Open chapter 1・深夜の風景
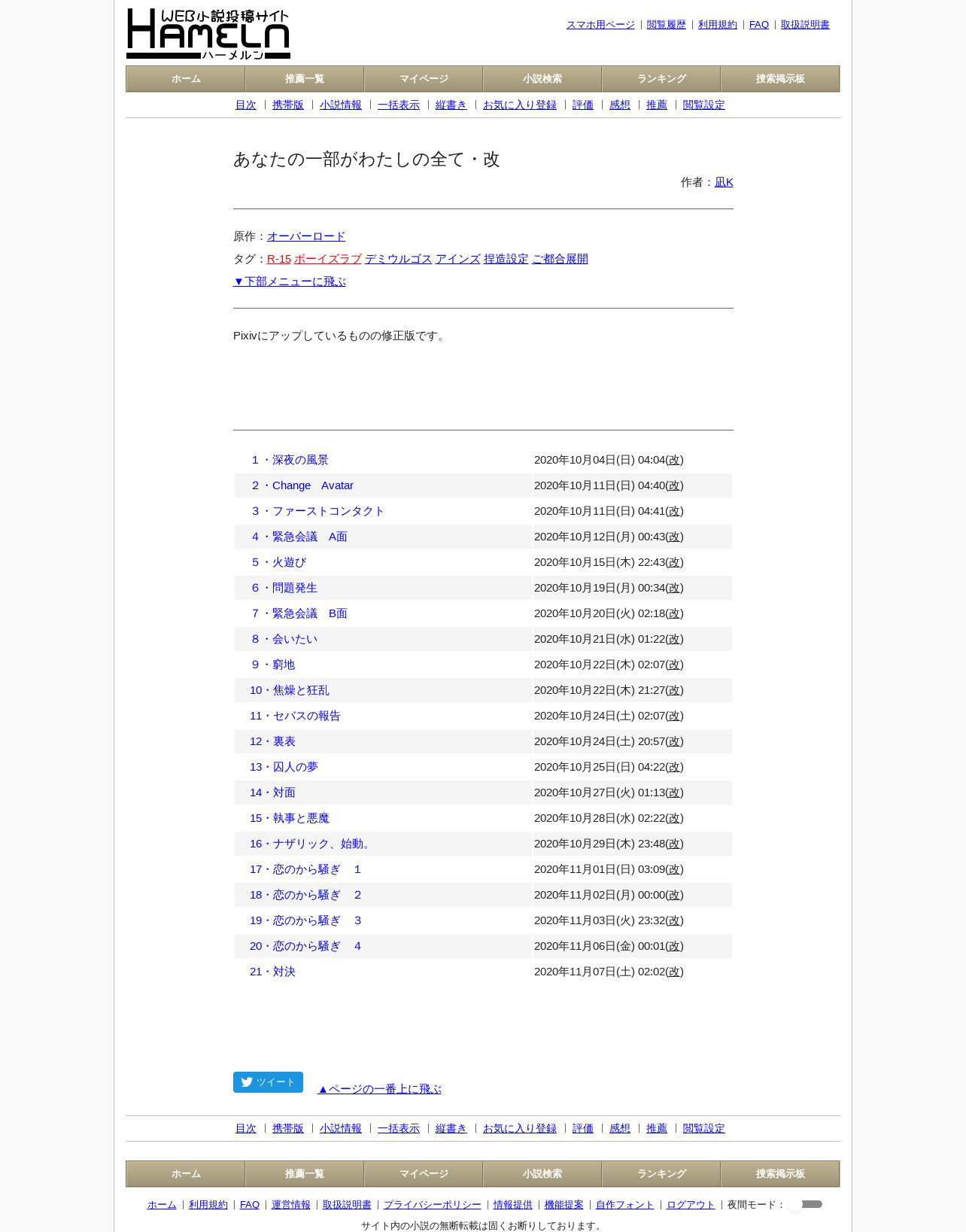The image size is (966, 1232). 290,460
